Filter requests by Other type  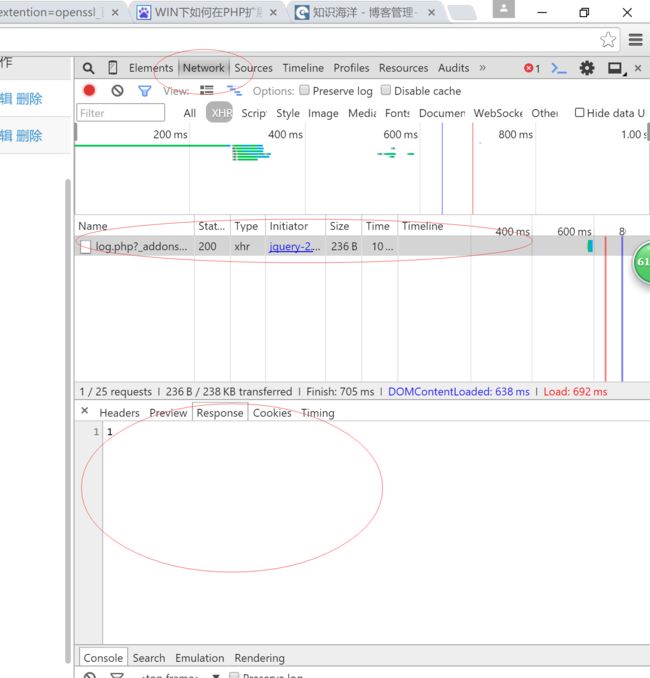(x=544, y=113)
